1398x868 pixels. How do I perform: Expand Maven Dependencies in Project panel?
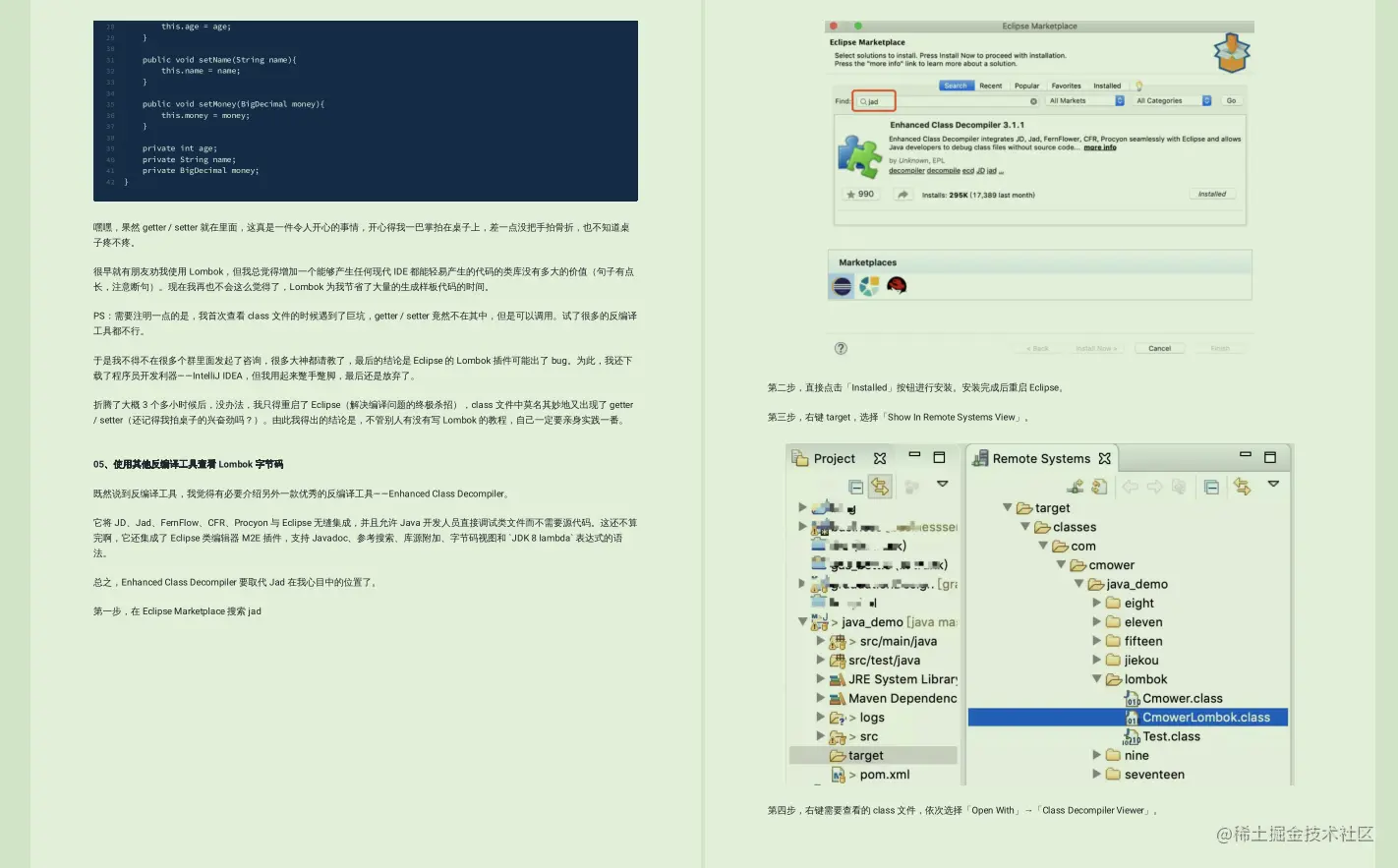point(821,698)
